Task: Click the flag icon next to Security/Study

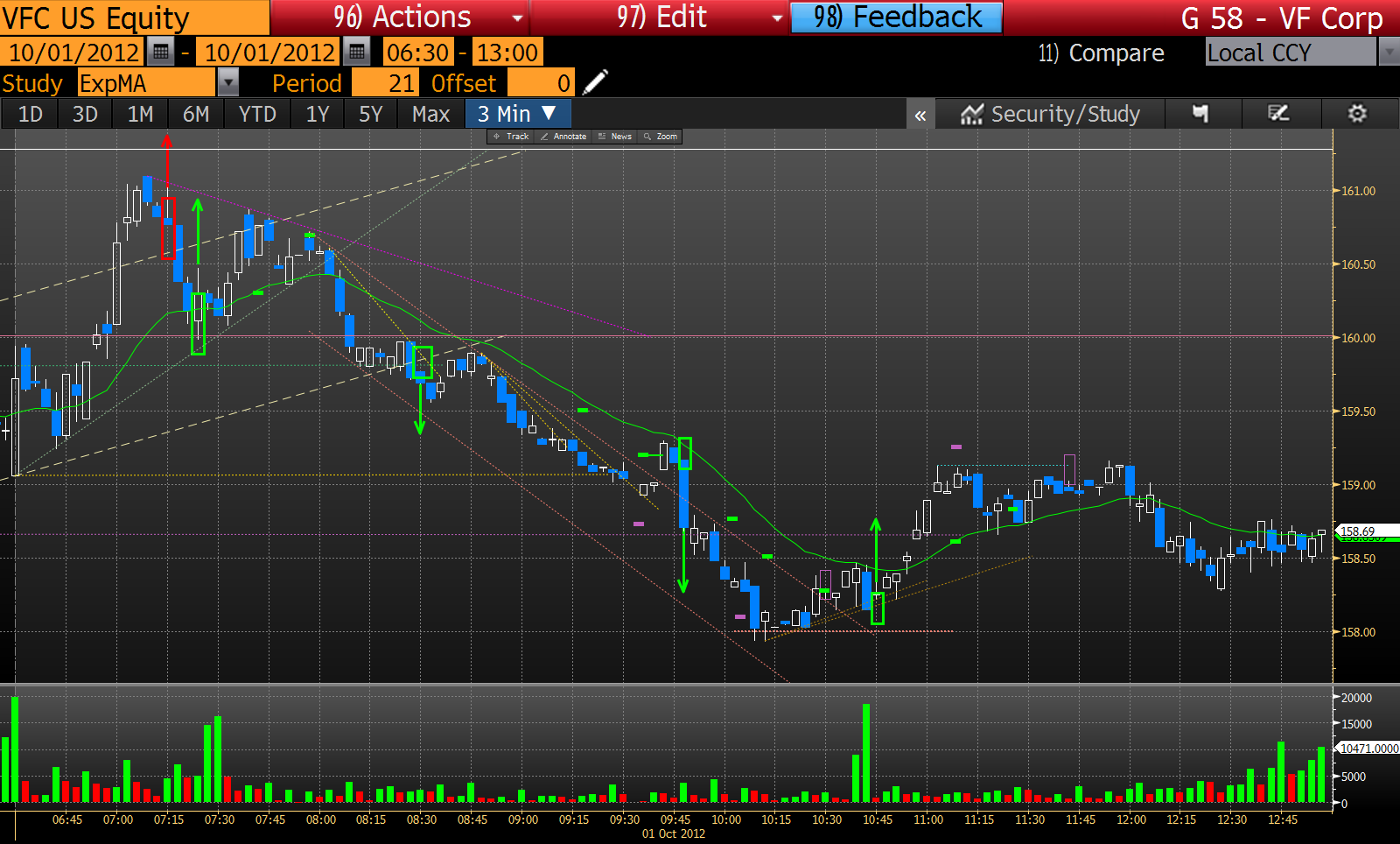Action: pyautogui.click(x=1201, y=114)
